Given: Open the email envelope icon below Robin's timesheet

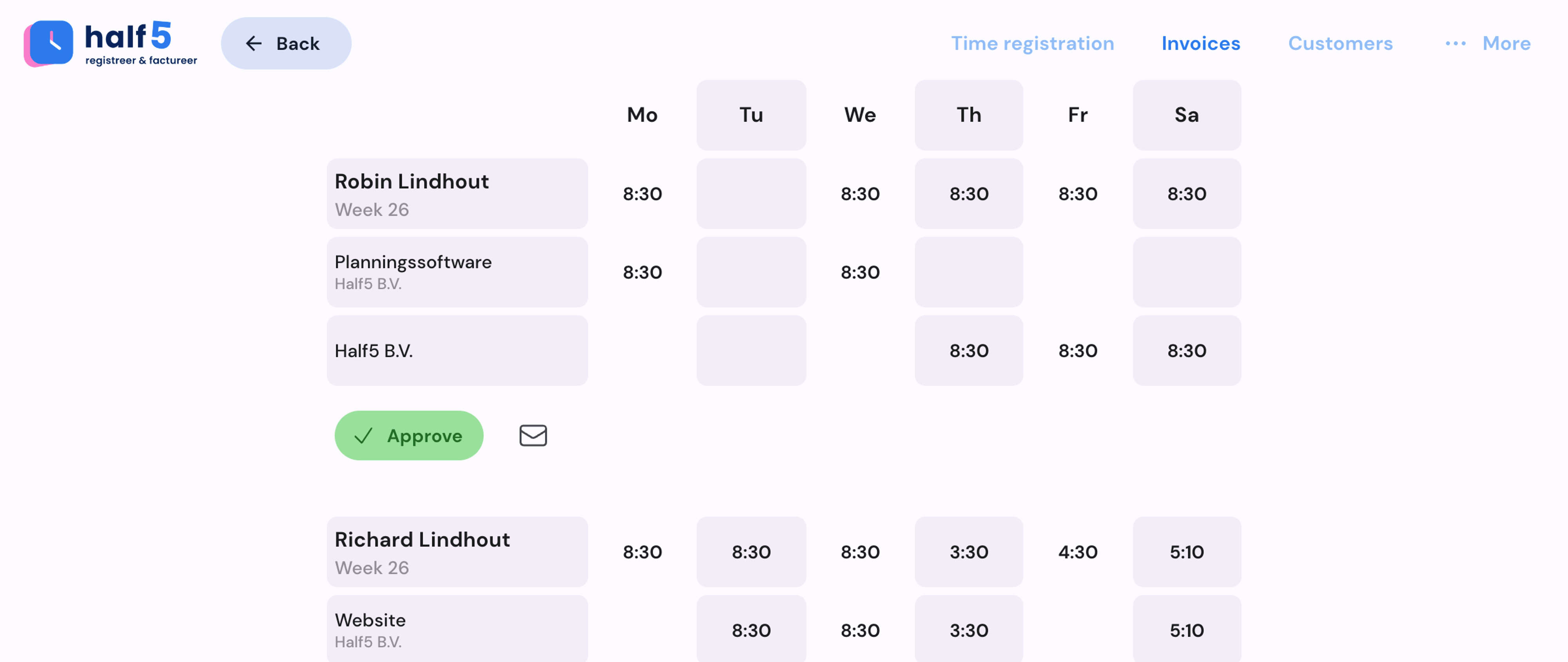Looking at the screenshot, I should click(x=533, y=435).
